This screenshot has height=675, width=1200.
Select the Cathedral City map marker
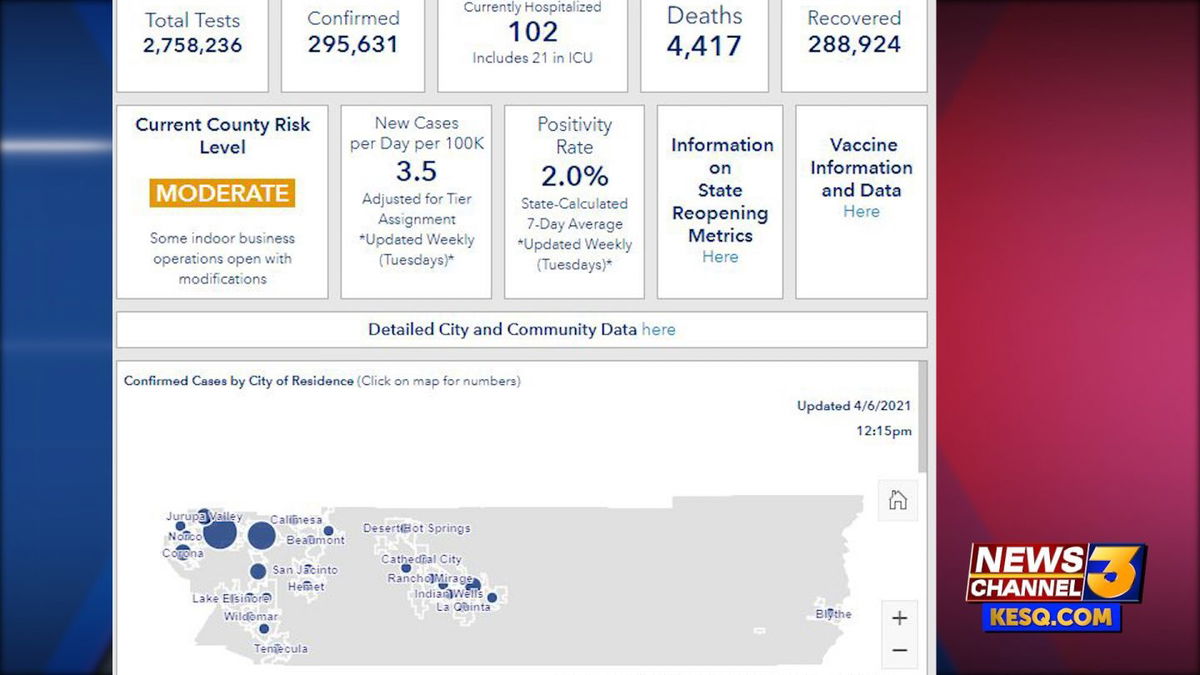406,568
